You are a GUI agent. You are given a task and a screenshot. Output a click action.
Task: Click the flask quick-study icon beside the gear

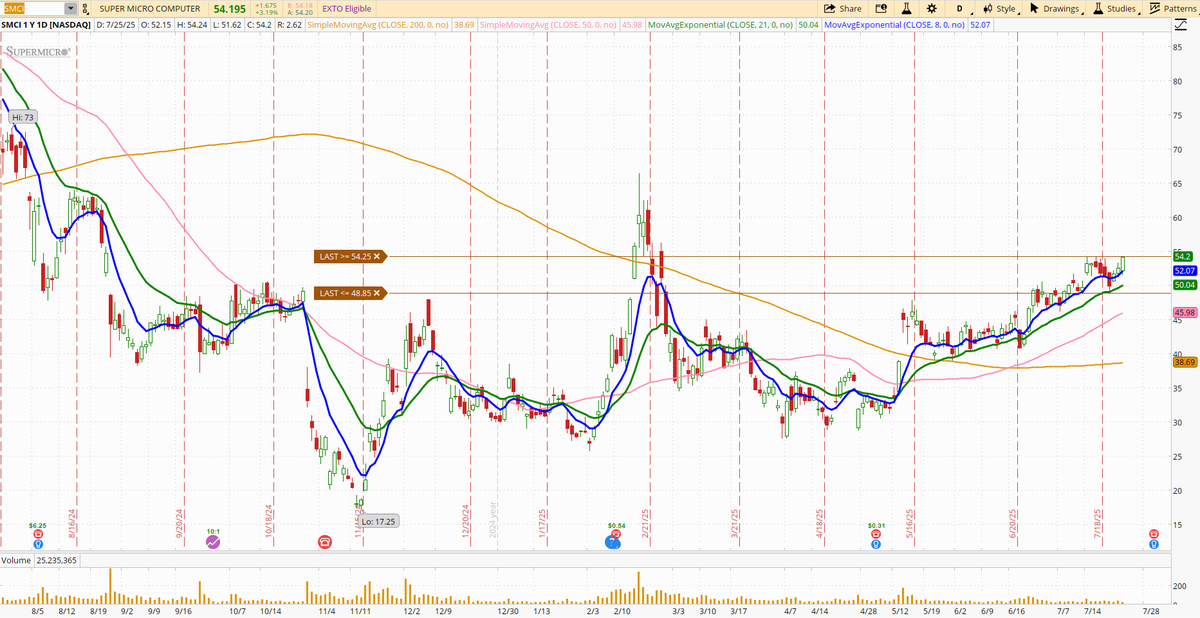(x=907, y=8)
